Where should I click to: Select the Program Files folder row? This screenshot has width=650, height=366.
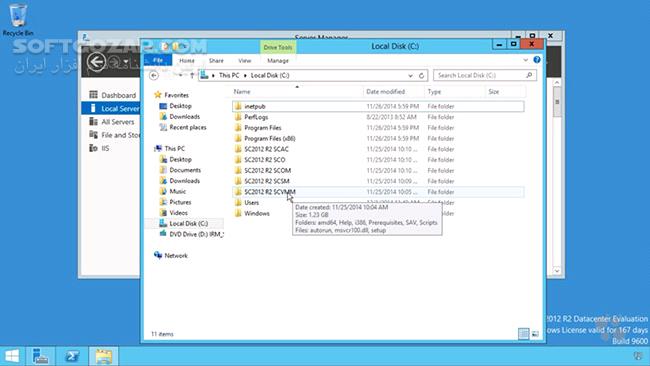tap(378, 128)
